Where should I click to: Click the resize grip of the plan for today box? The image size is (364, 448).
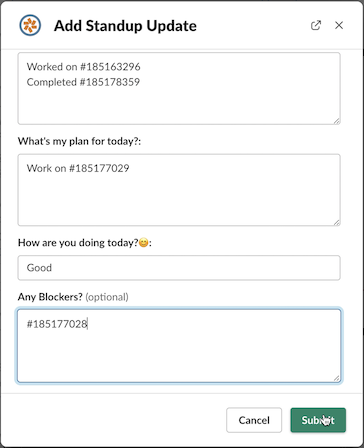(336, 222)
